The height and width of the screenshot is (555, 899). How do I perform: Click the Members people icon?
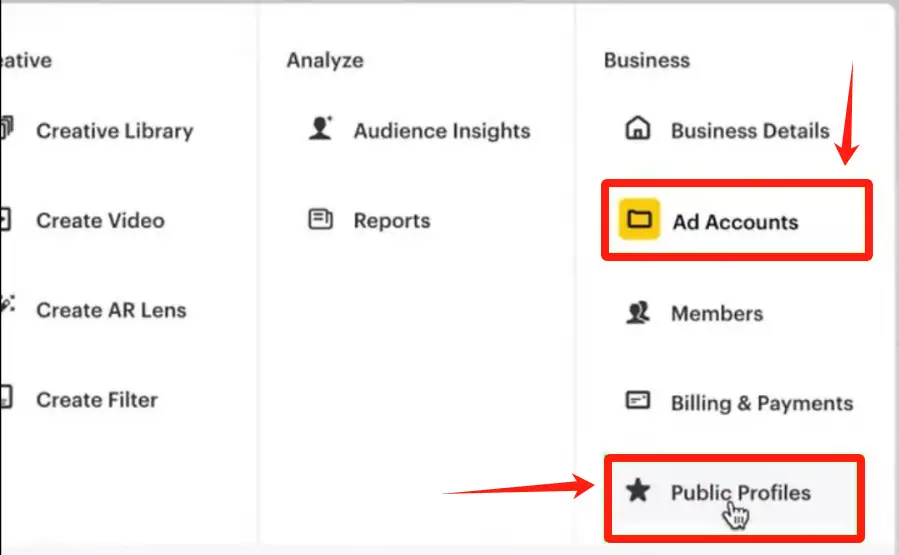[638, 312]
